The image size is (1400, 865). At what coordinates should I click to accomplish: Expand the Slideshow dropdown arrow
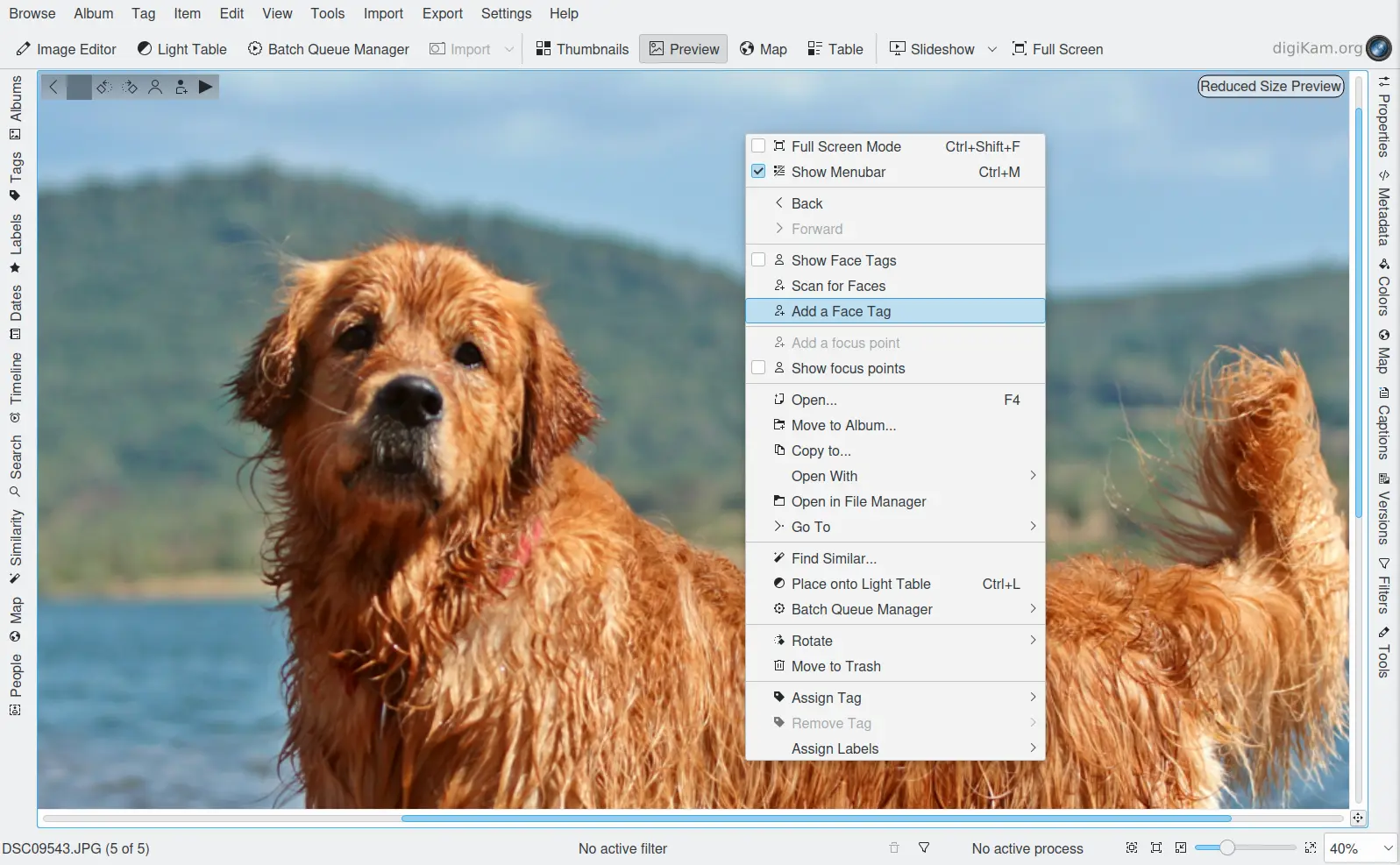coord(992,49)
